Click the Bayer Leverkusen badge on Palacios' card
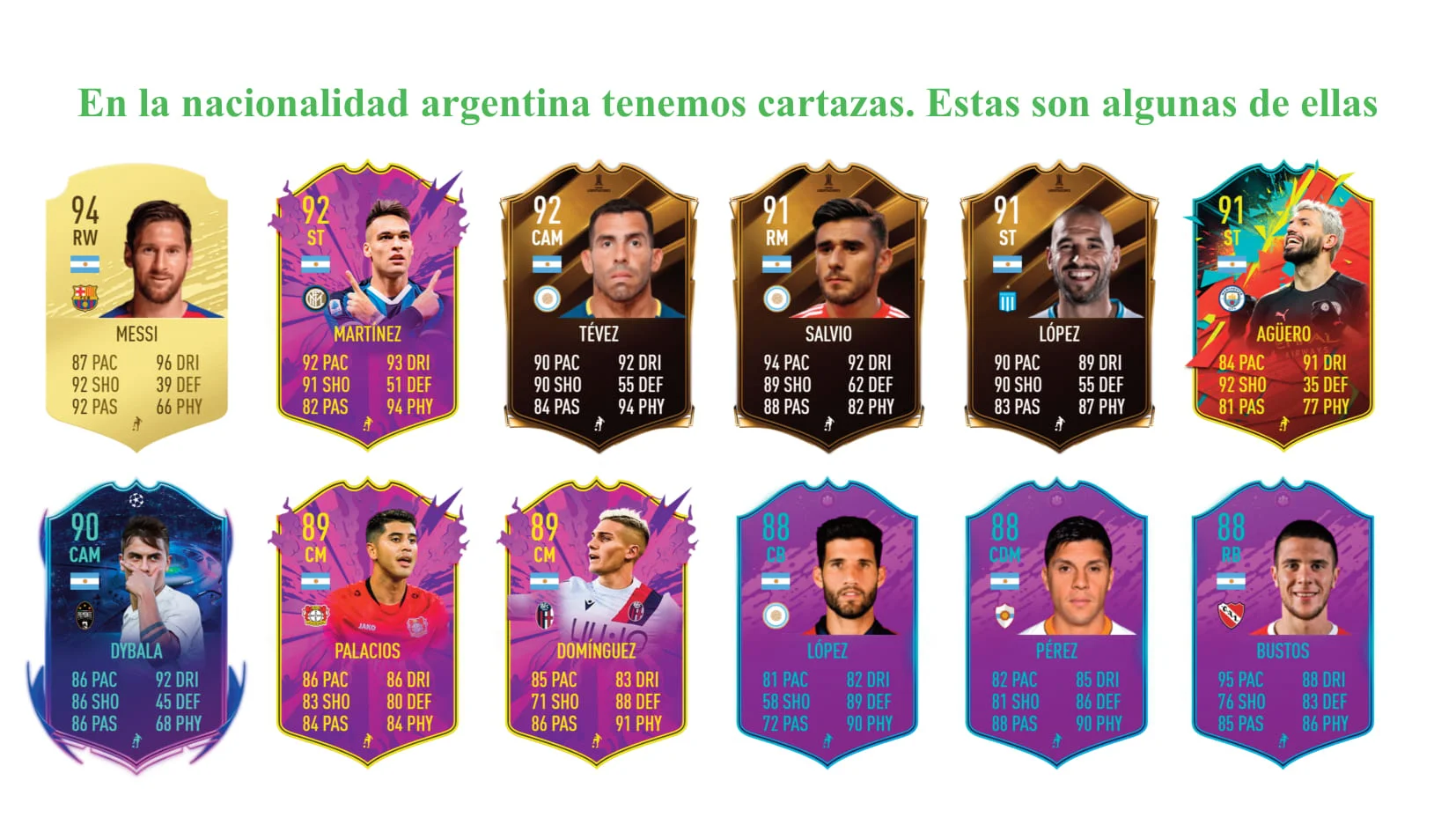The width and height of the screenshot is (1456, 832). click(315, 615)
